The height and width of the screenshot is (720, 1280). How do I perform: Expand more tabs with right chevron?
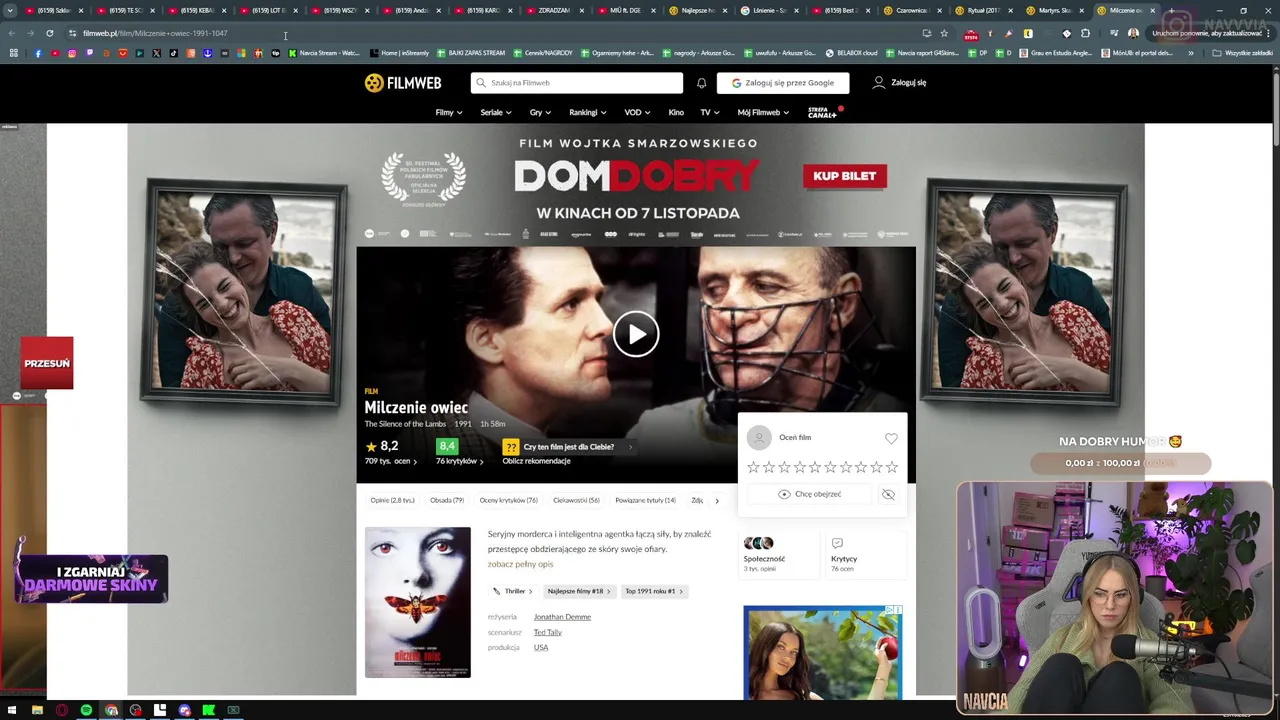(716, 501)
